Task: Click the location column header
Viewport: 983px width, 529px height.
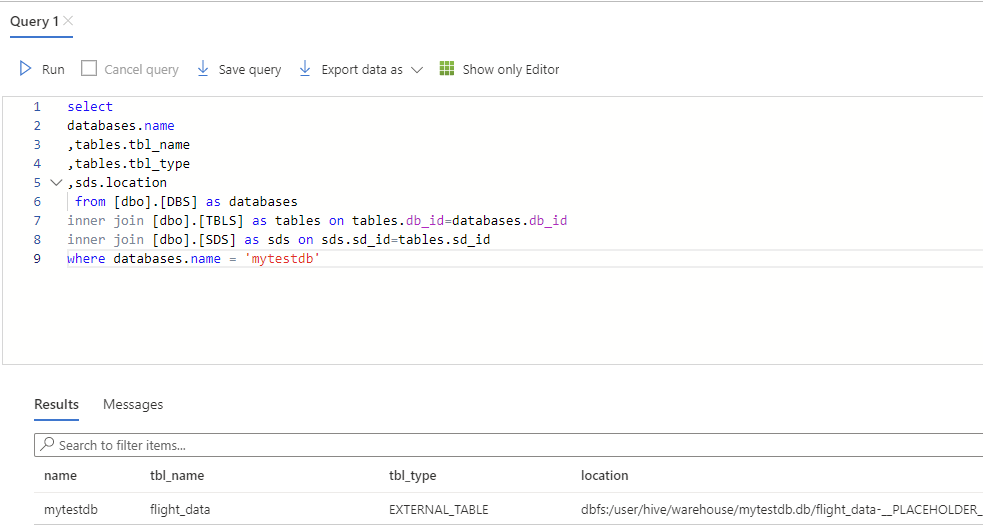Action: tap(605, 475)
